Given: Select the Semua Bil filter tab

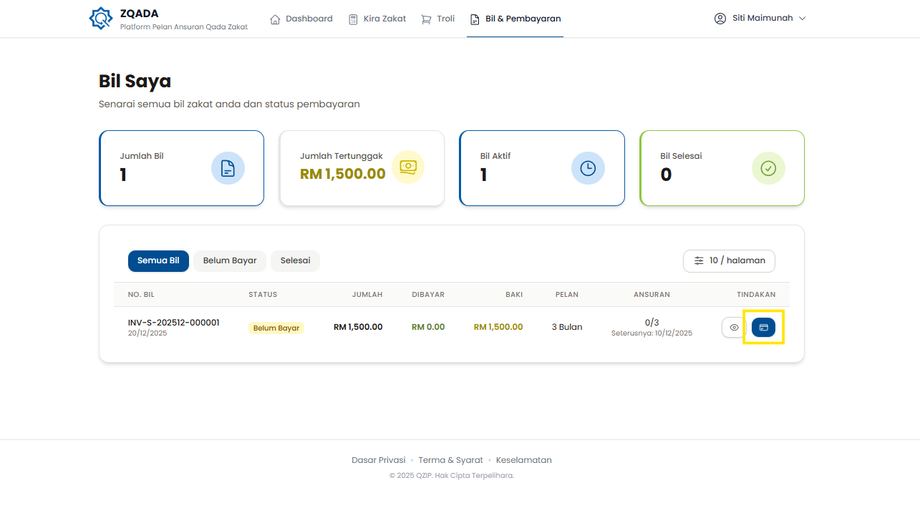Looking at the screenshot, I should pyautogui.click(x=158, y=261).
